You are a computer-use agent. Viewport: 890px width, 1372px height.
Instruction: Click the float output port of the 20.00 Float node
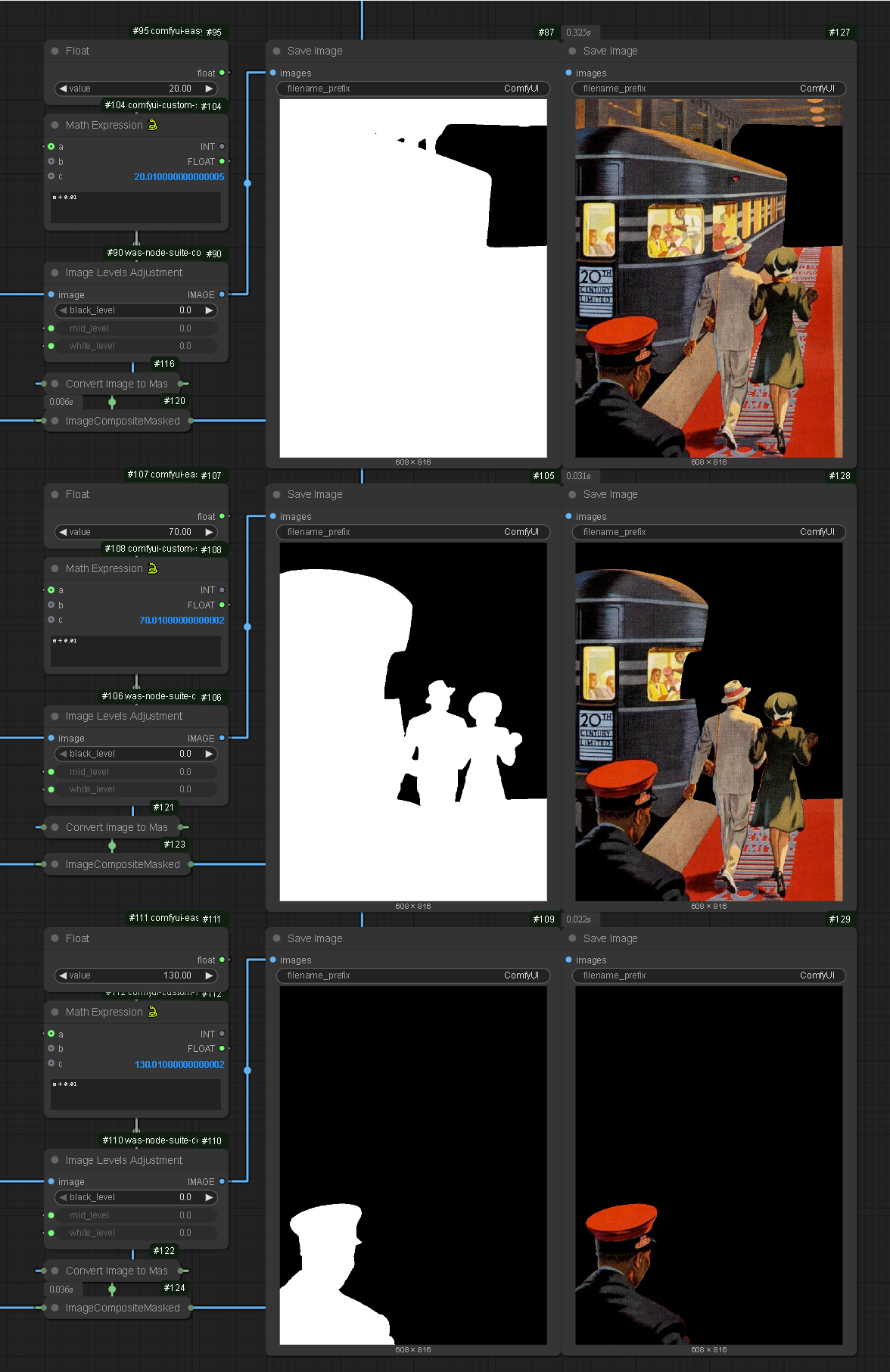[222, 73]
